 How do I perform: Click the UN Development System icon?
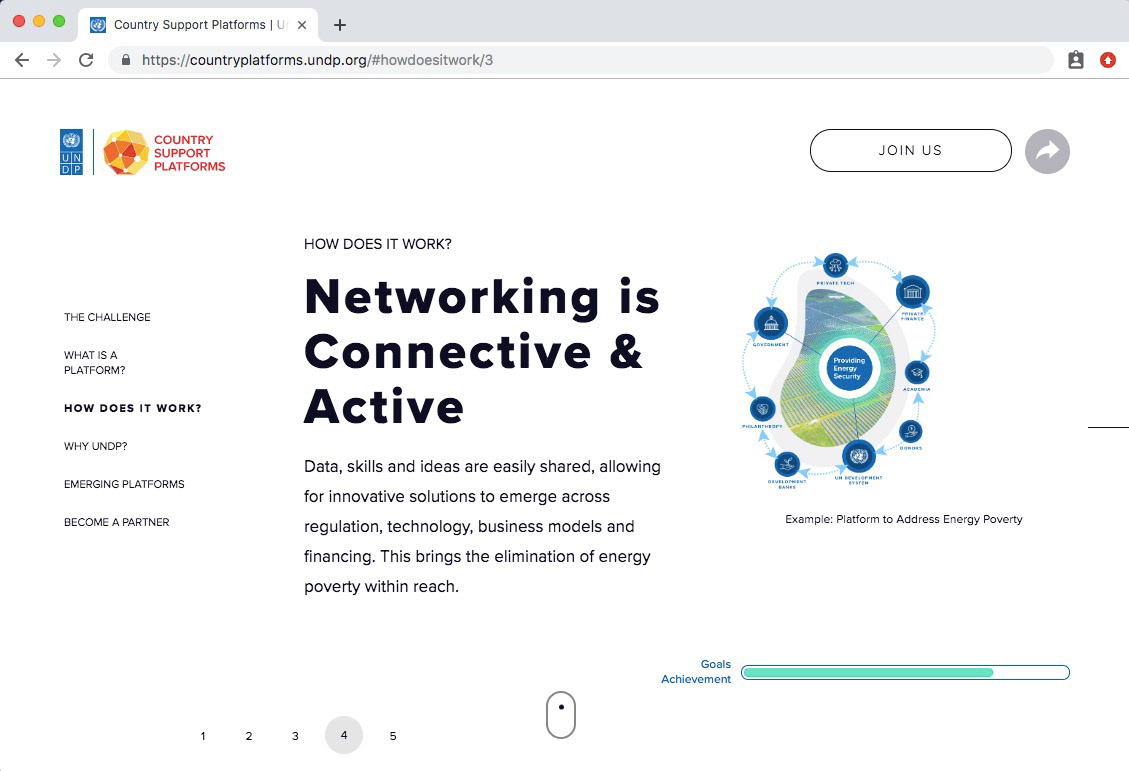pos(857,457)
